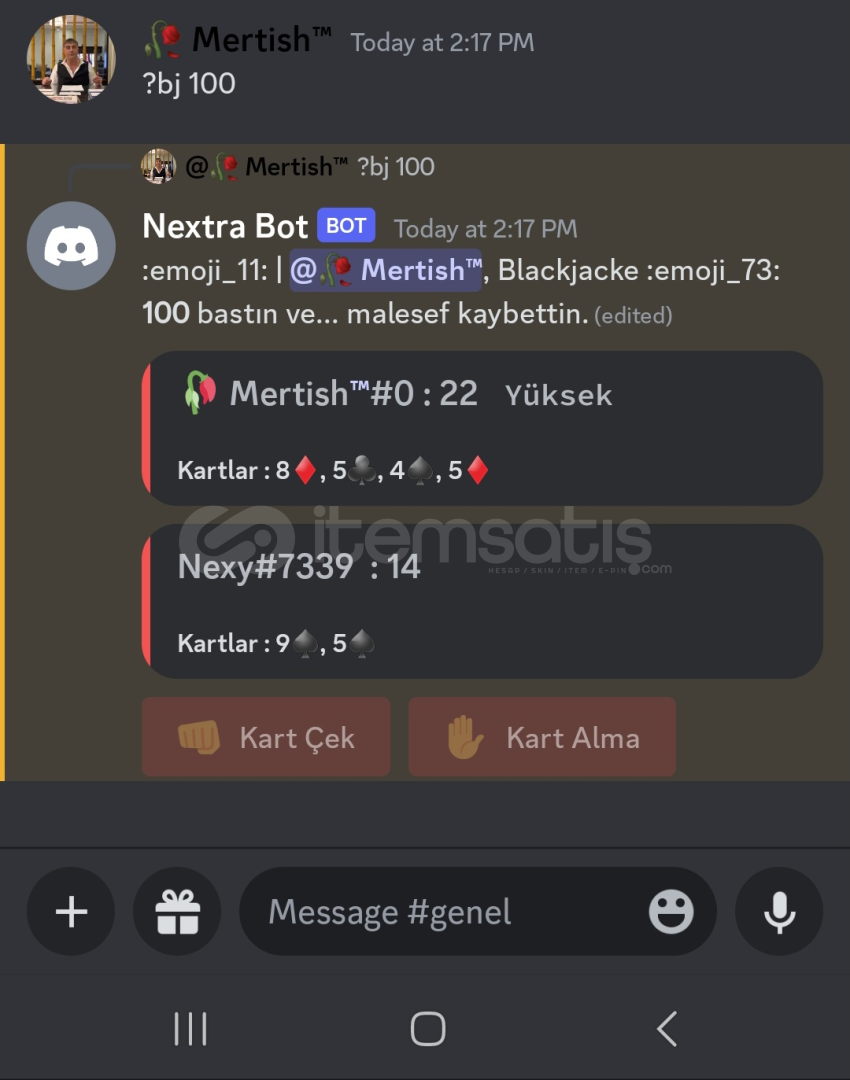Open Nextra Bot's Discord logo avatar
This screenshot has width=850, height=1080.
[x=71, y=246]
